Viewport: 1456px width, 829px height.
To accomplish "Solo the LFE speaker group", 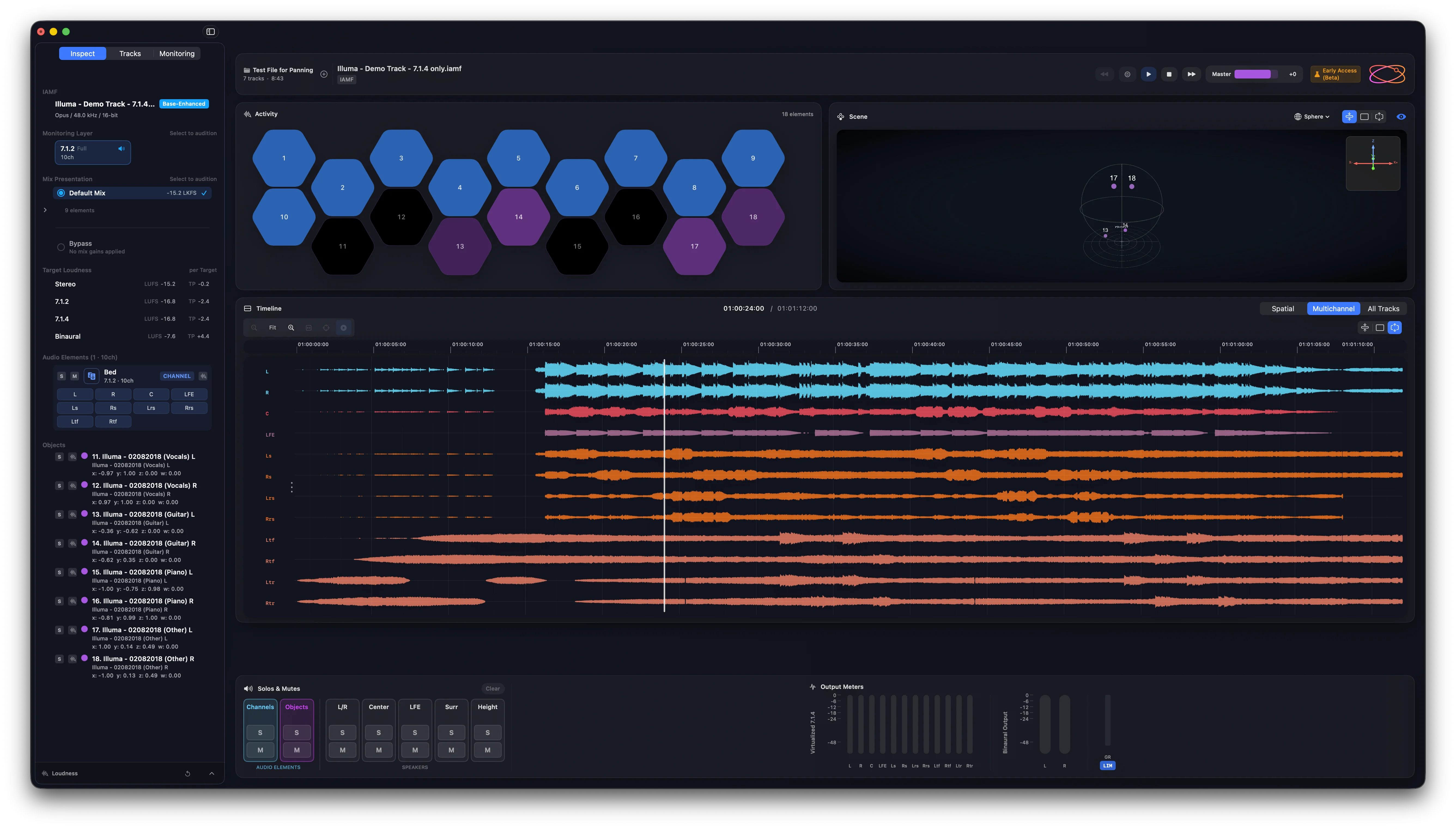I will tap(415, 733).
